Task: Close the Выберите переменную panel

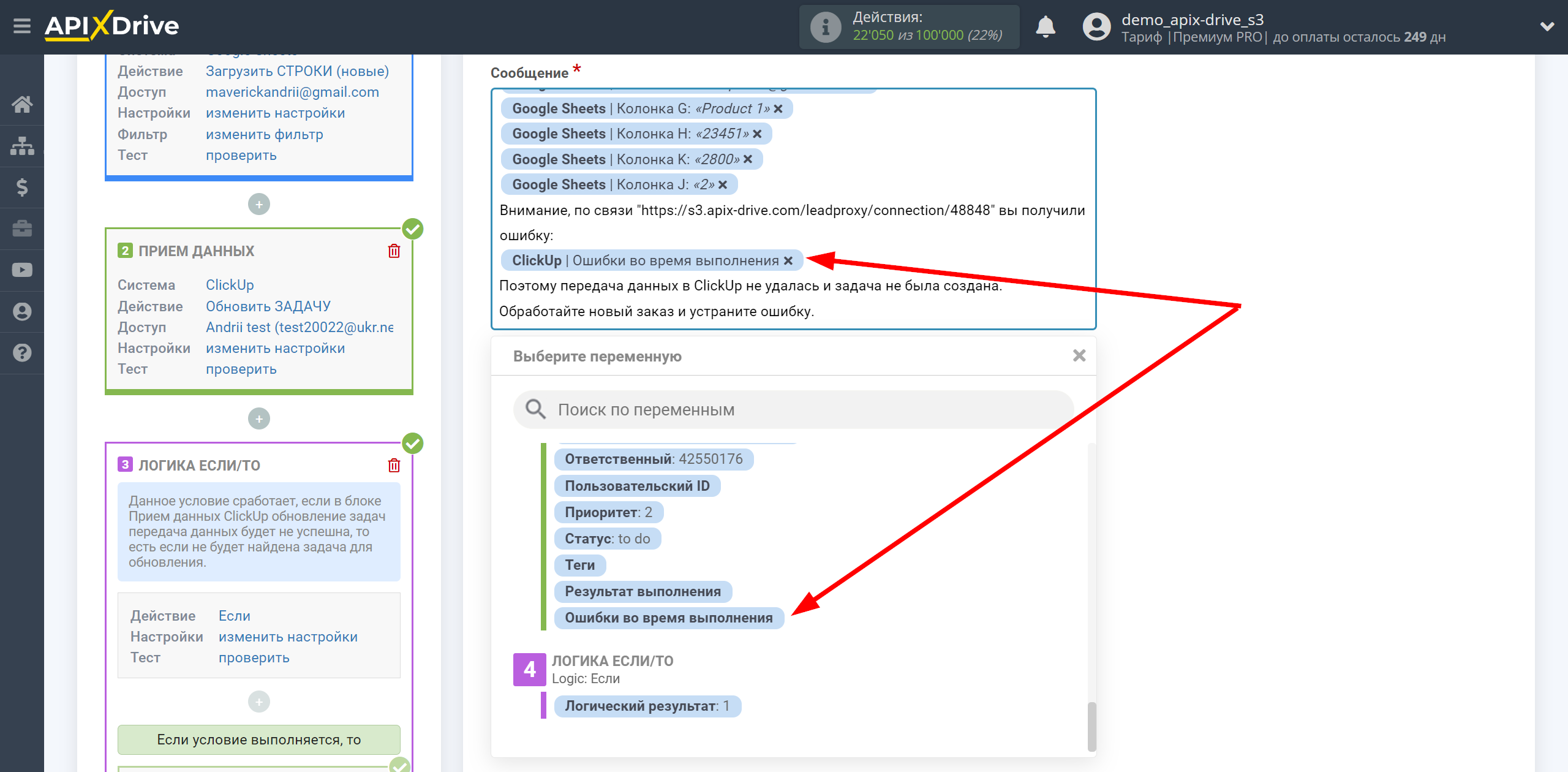Action: click(x=1079, y=355)
